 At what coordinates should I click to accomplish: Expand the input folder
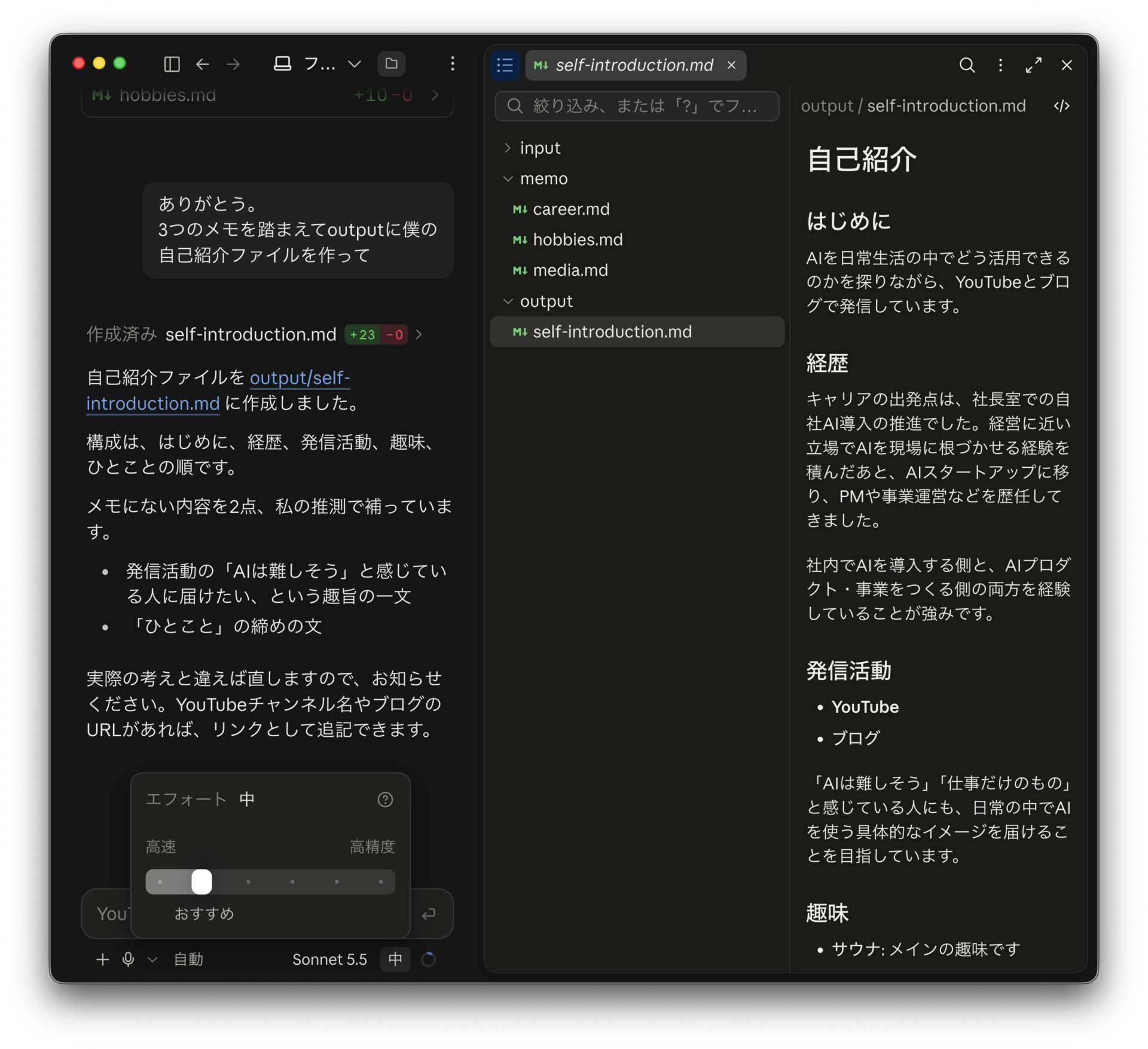click(x=508, y=148)
